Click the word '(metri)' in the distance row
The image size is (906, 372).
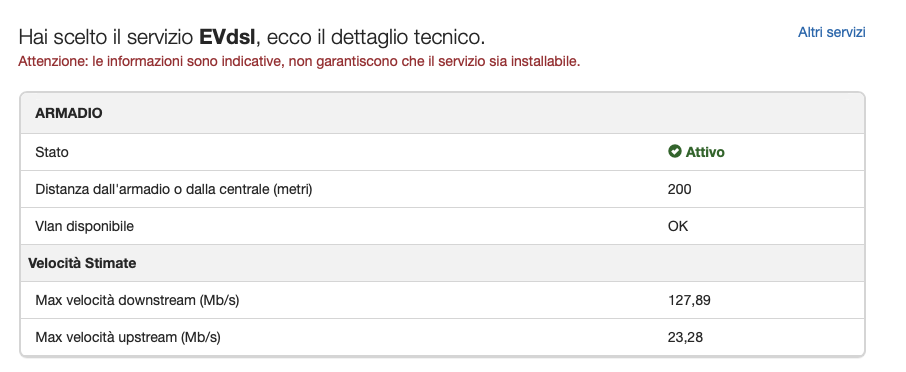tap(293, 189)
